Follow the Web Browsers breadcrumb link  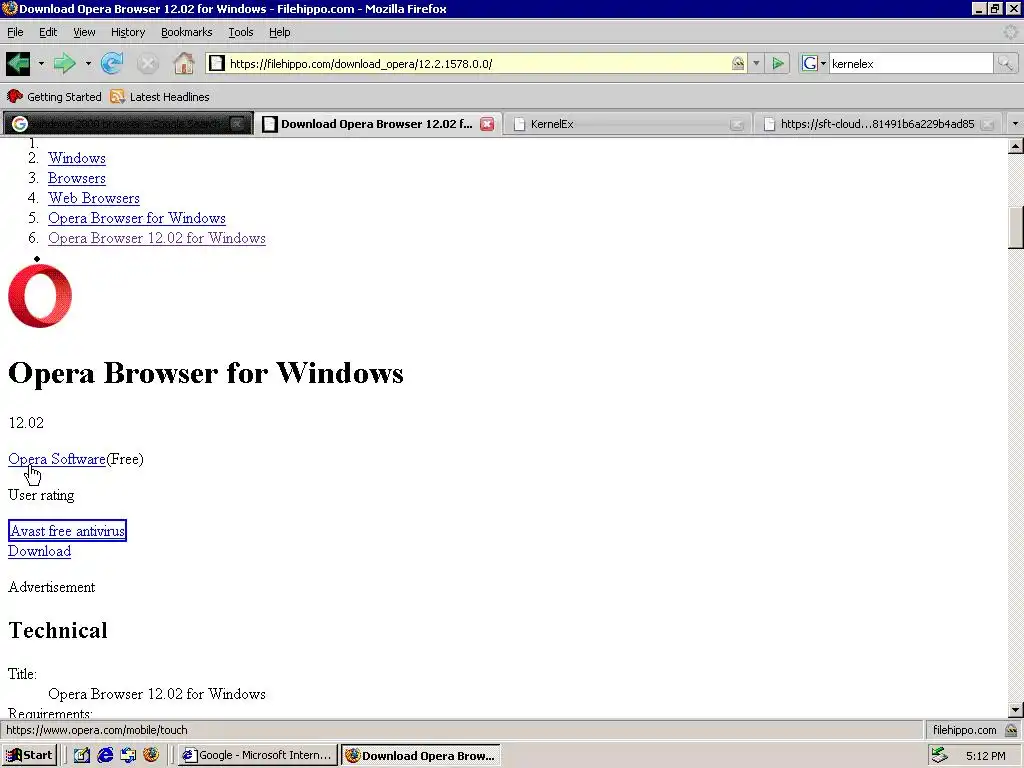(93, 199)
